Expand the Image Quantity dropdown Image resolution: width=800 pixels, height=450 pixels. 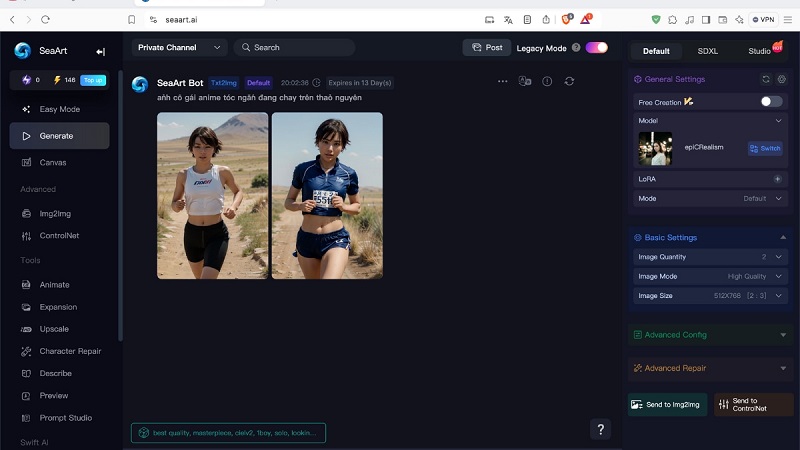[x=778, y=257]
